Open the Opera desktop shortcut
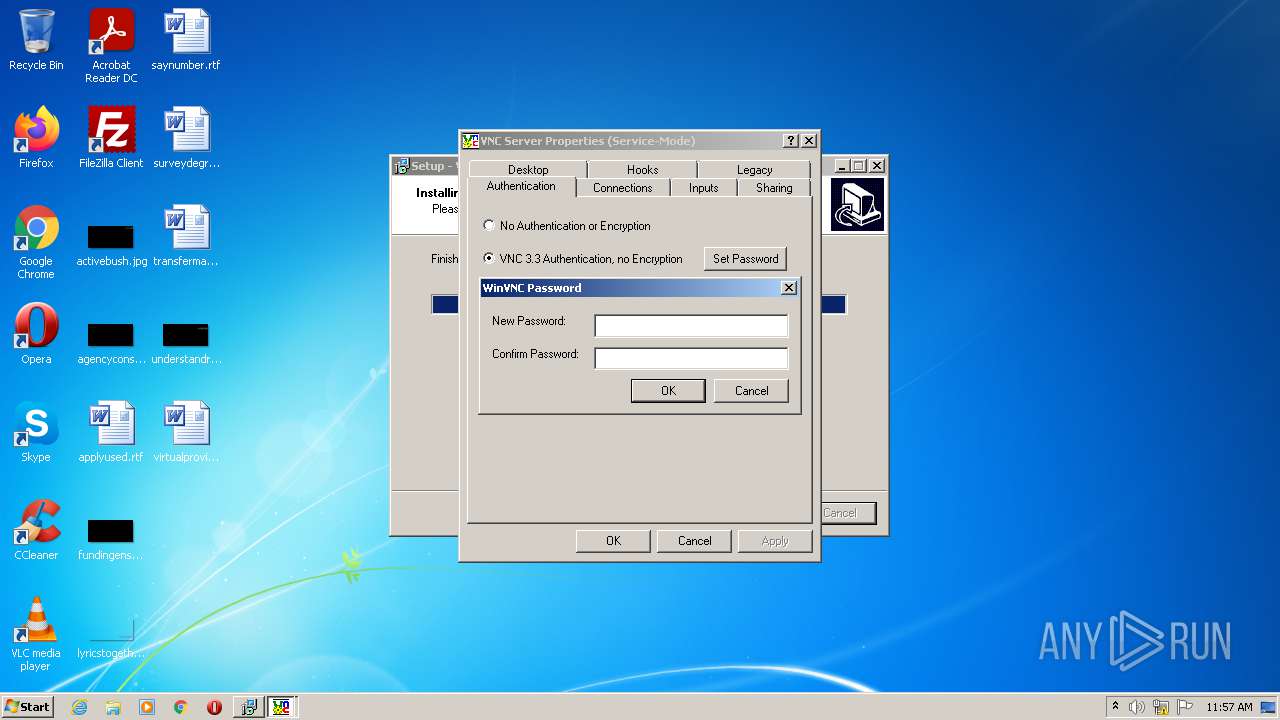This screenshot has height=720, width=1280. coord(36,334)
